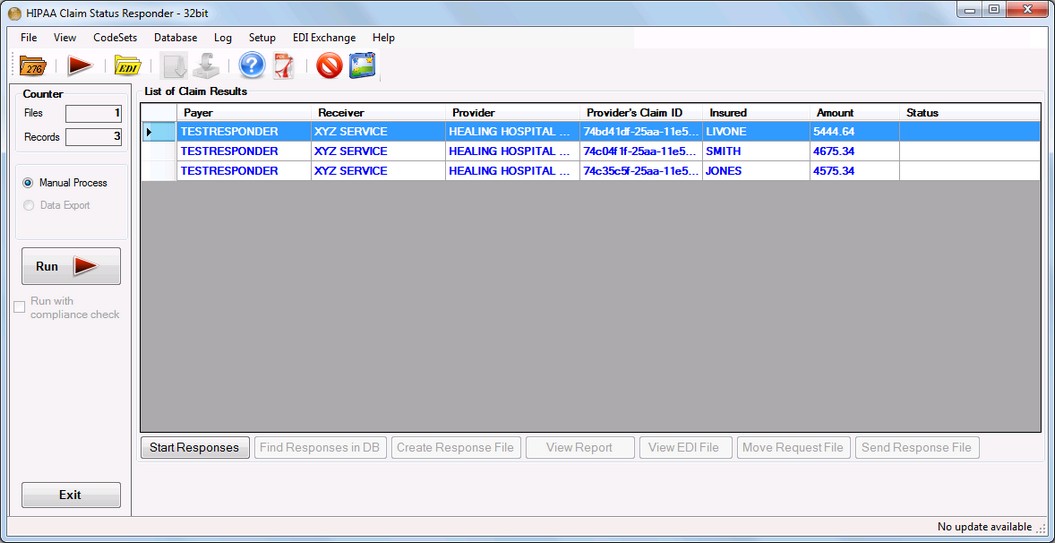Enable Run with compliance check checkbox
This screenshot has width=1055, height=543.
click(19, 307)
